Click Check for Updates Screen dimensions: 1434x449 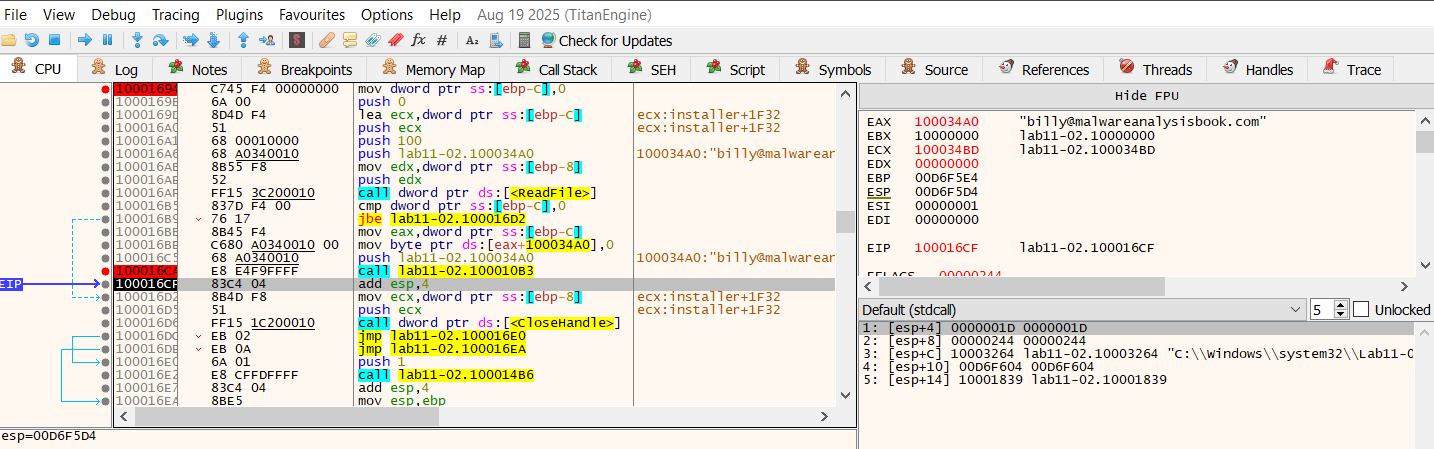point(606,40)
